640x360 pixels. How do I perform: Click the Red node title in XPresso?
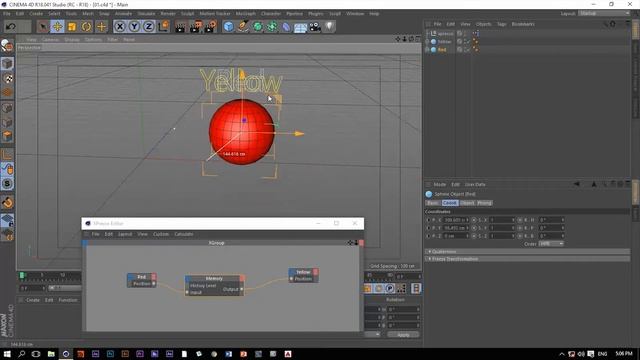[x=141, y=277]
